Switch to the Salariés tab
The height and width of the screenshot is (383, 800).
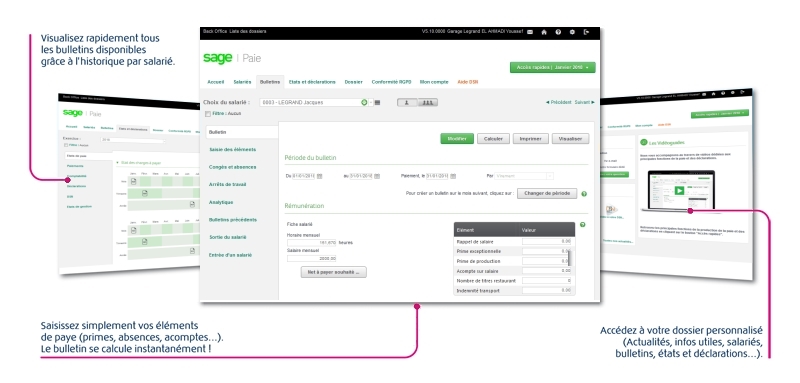[x=242, y=82]
